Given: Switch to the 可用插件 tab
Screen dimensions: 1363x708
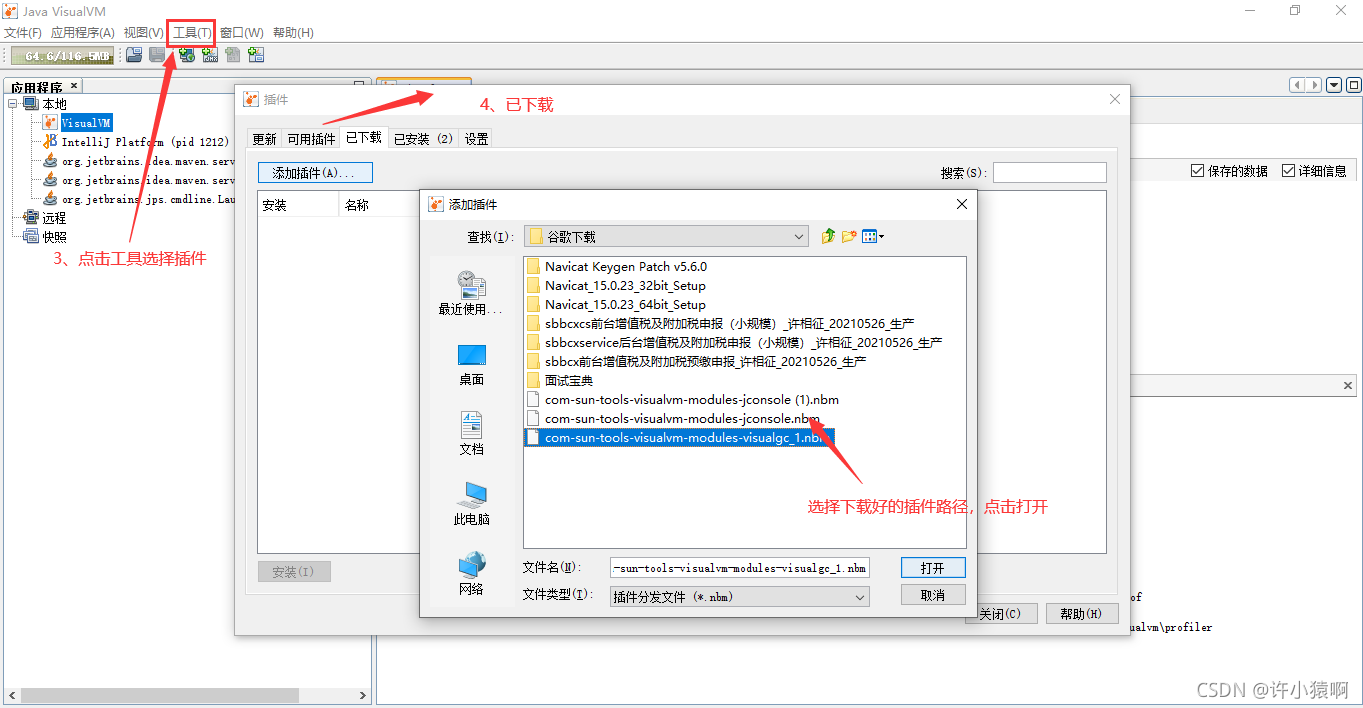Looking at the screenshot, I should tap(311, 139).
